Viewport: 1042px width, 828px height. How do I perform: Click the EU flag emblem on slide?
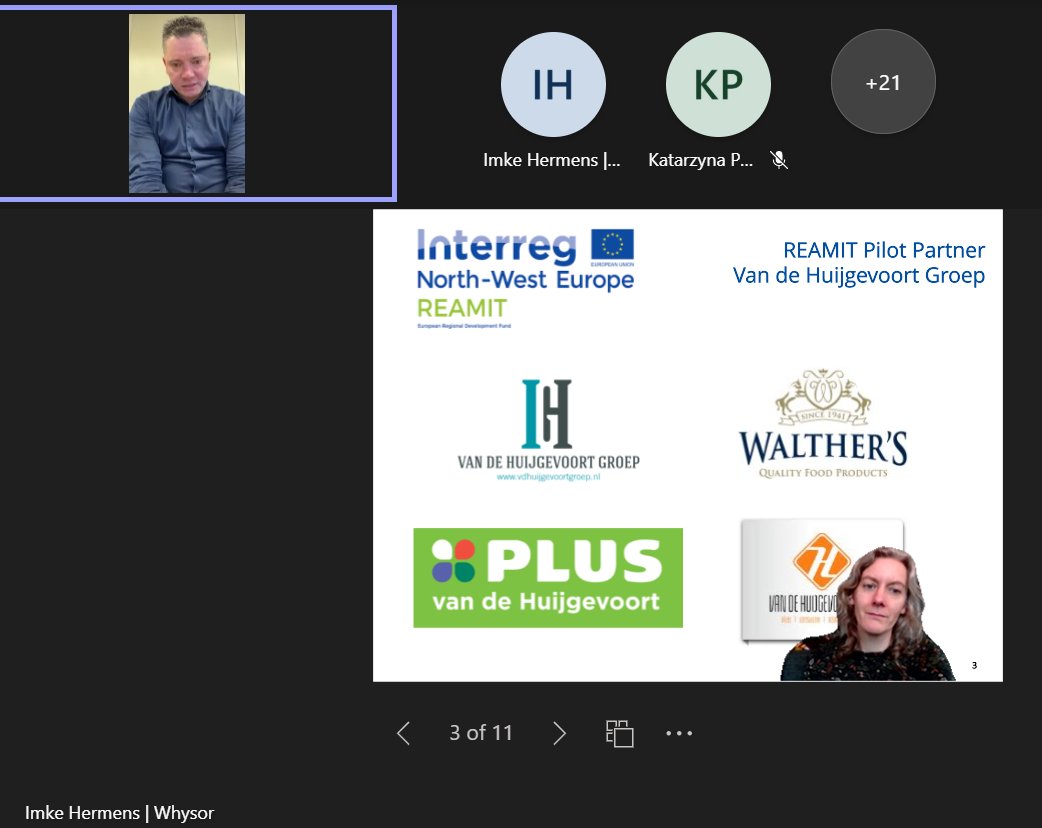[612, 245]
